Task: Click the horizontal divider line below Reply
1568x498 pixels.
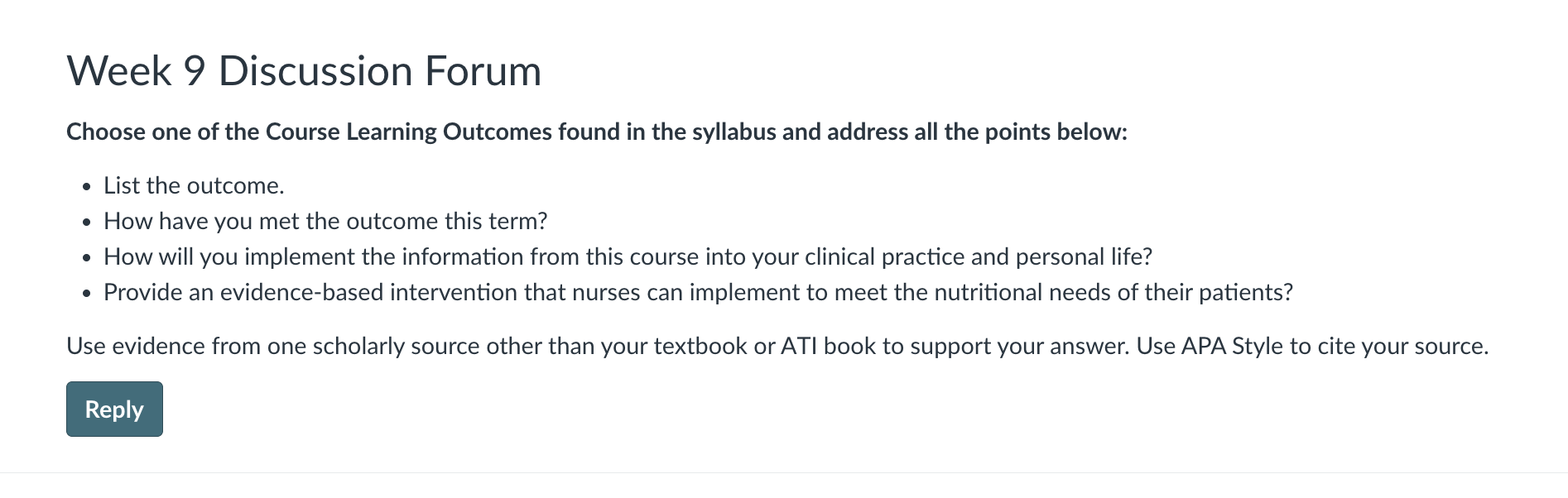Action: [x=784, y=472]
